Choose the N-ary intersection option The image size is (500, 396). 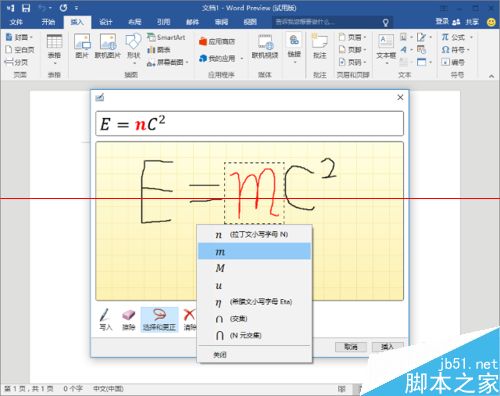click(255, 335)
